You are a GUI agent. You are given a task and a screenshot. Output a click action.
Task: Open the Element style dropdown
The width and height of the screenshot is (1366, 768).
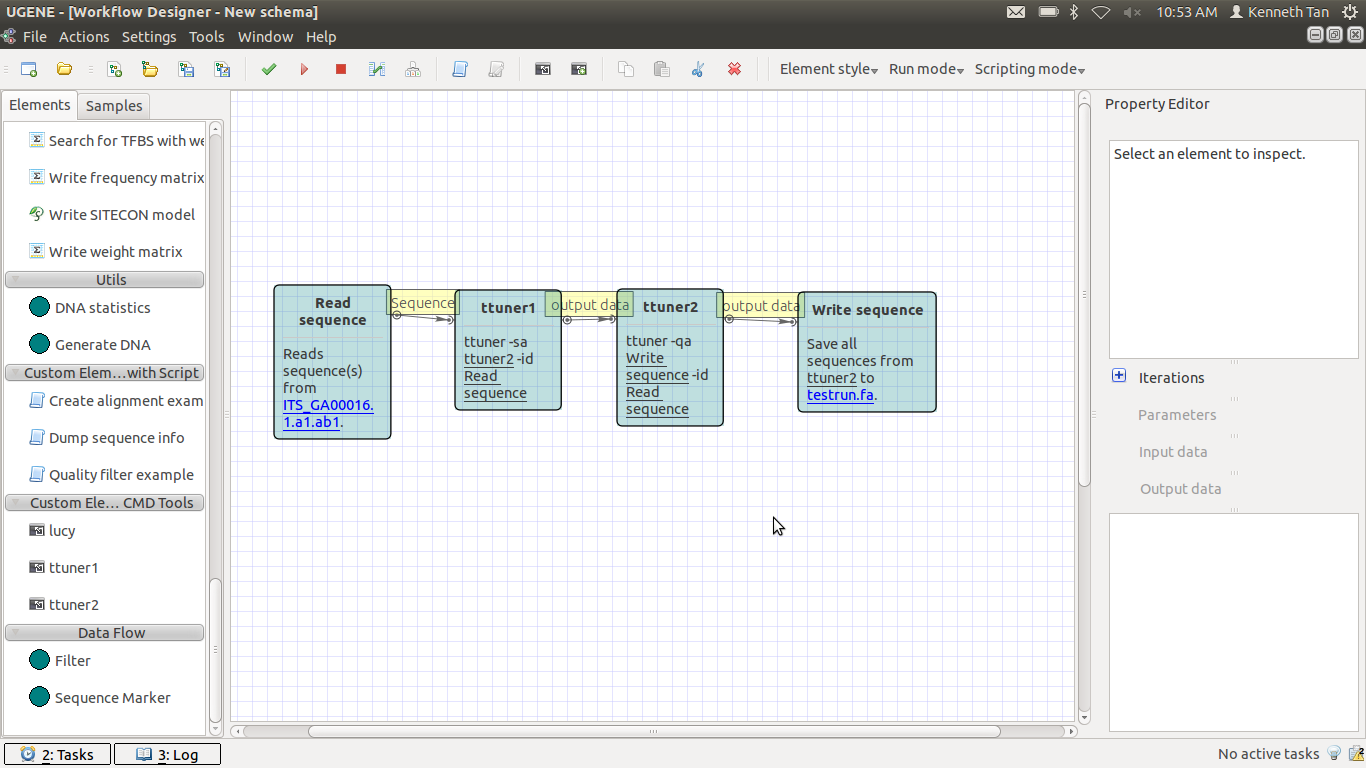point(828,69)
